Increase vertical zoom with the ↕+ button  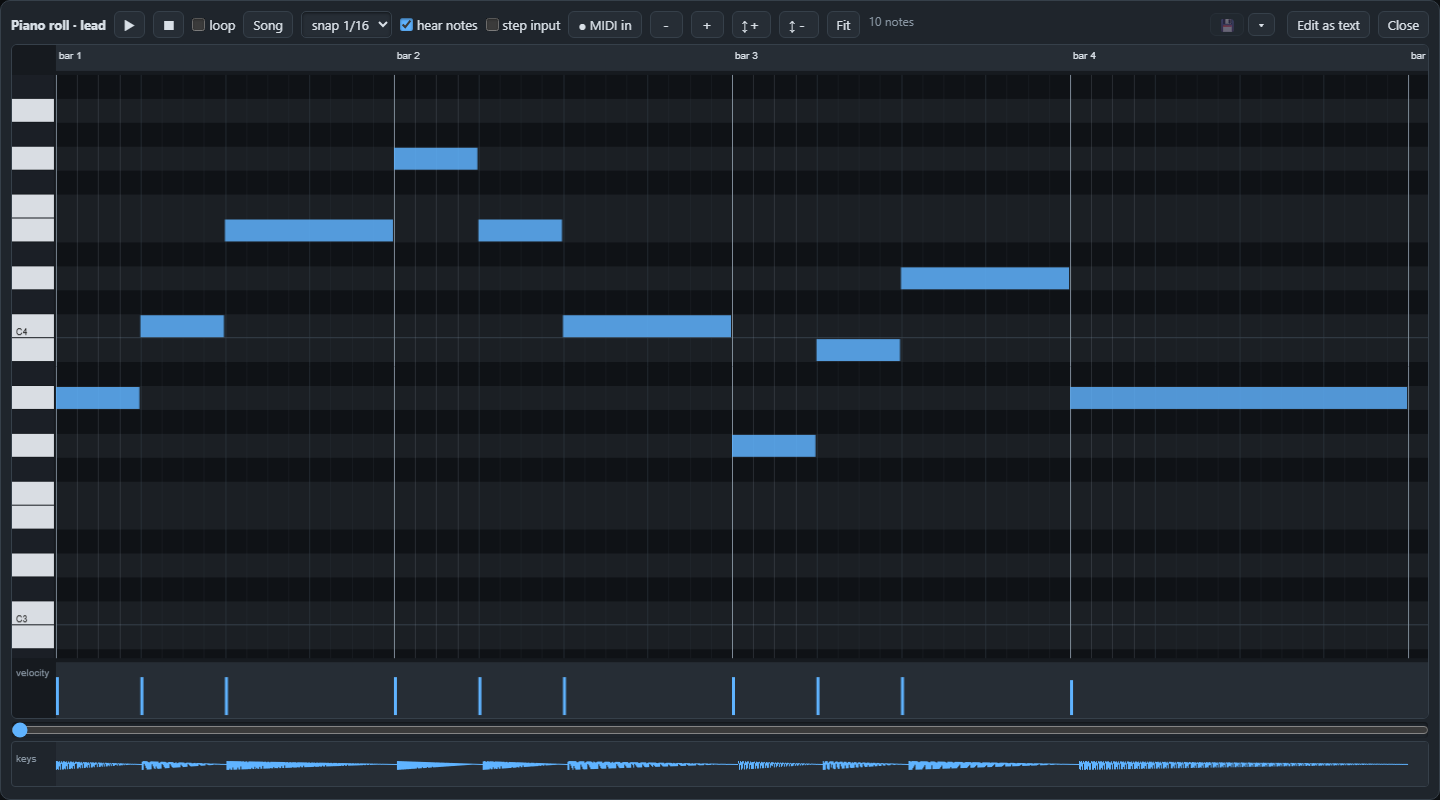(751, 25)
